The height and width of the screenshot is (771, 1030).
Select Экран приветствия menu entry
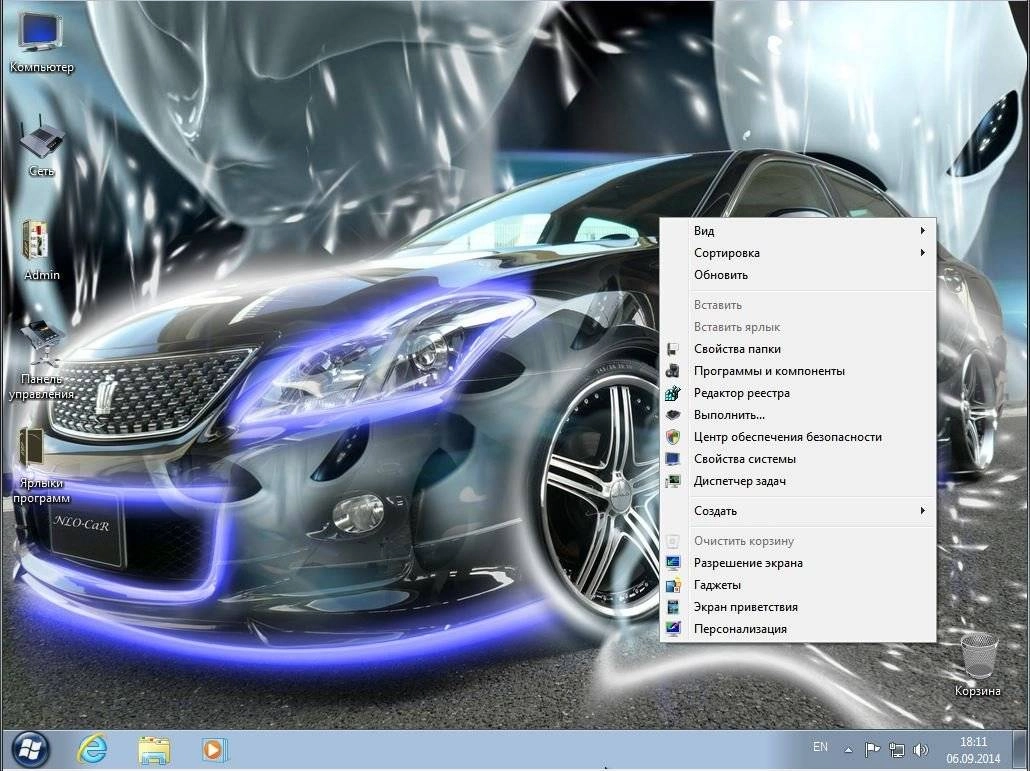797,607
